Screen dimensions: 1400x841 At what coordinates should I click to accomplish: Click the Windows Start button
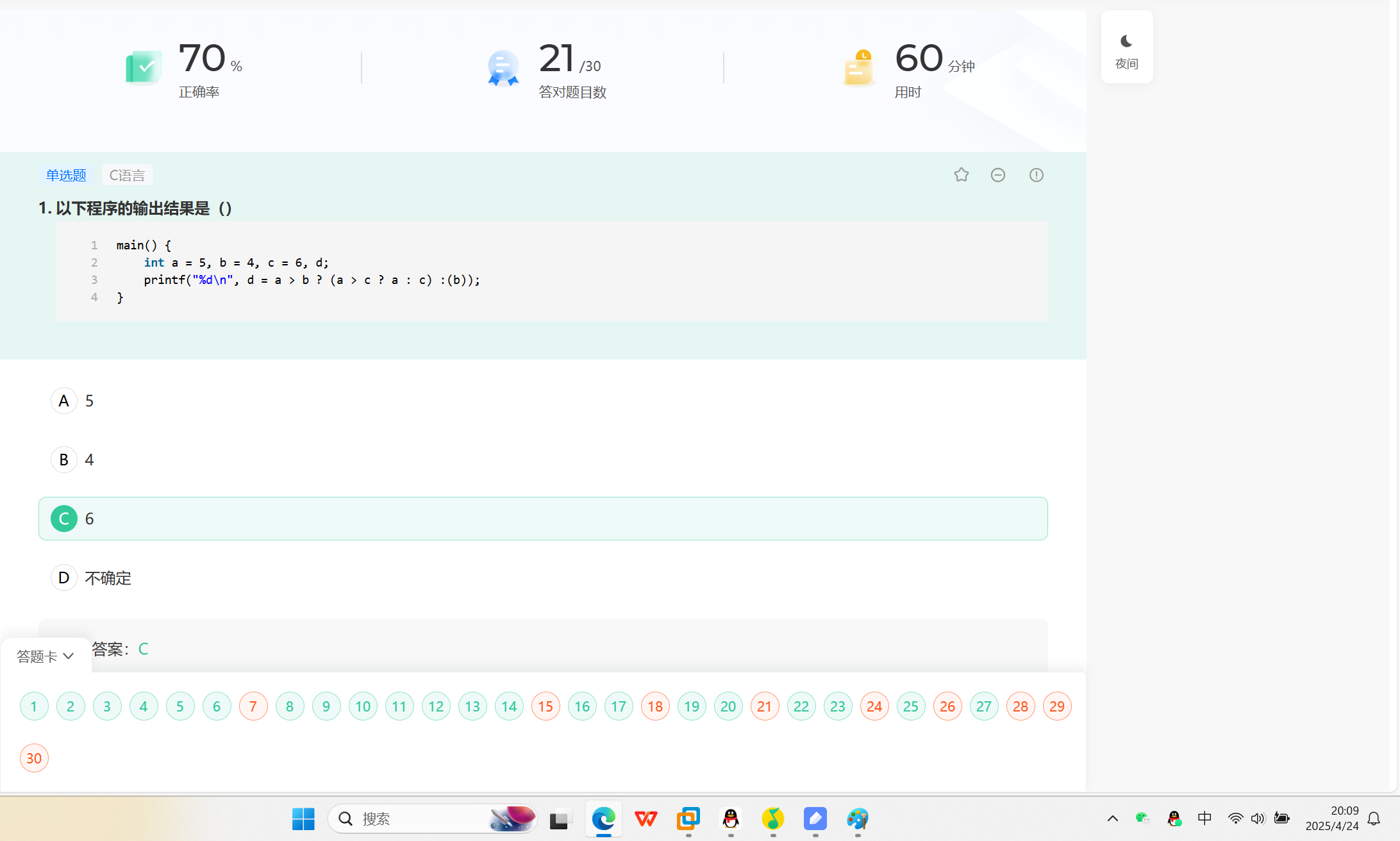(x=303, y=819)
